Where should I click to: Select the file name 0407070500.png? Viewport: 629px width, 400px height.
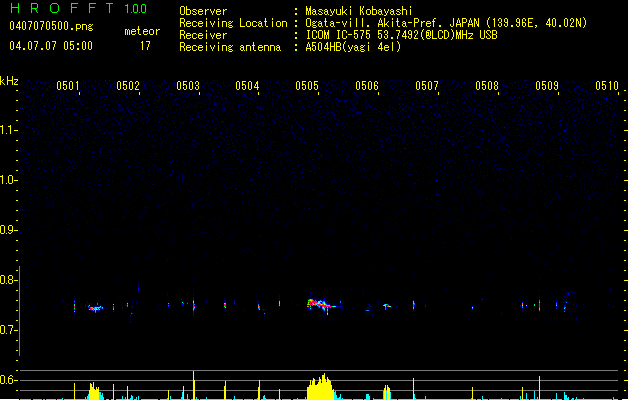(x=51, y=26)
